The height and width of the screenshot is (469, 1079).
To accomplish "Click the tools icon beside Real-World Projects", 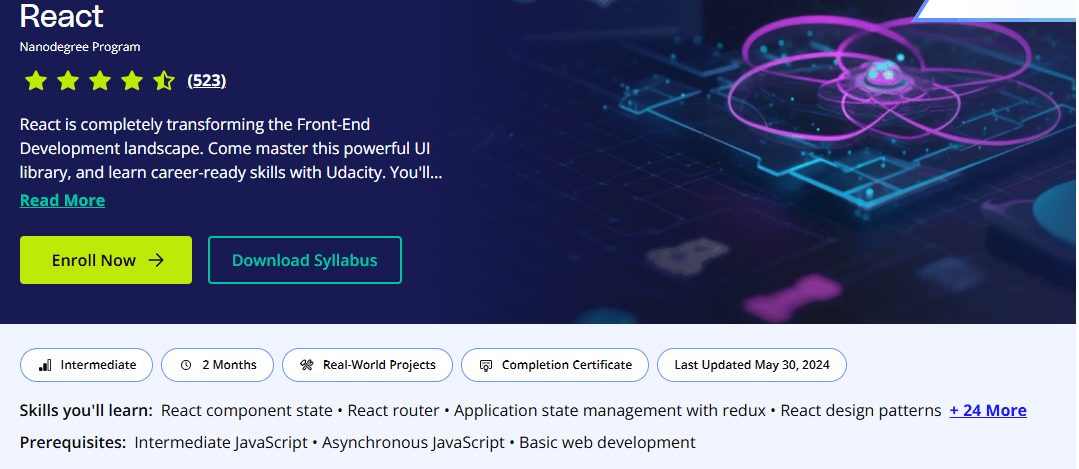I will tap(307, 365).
